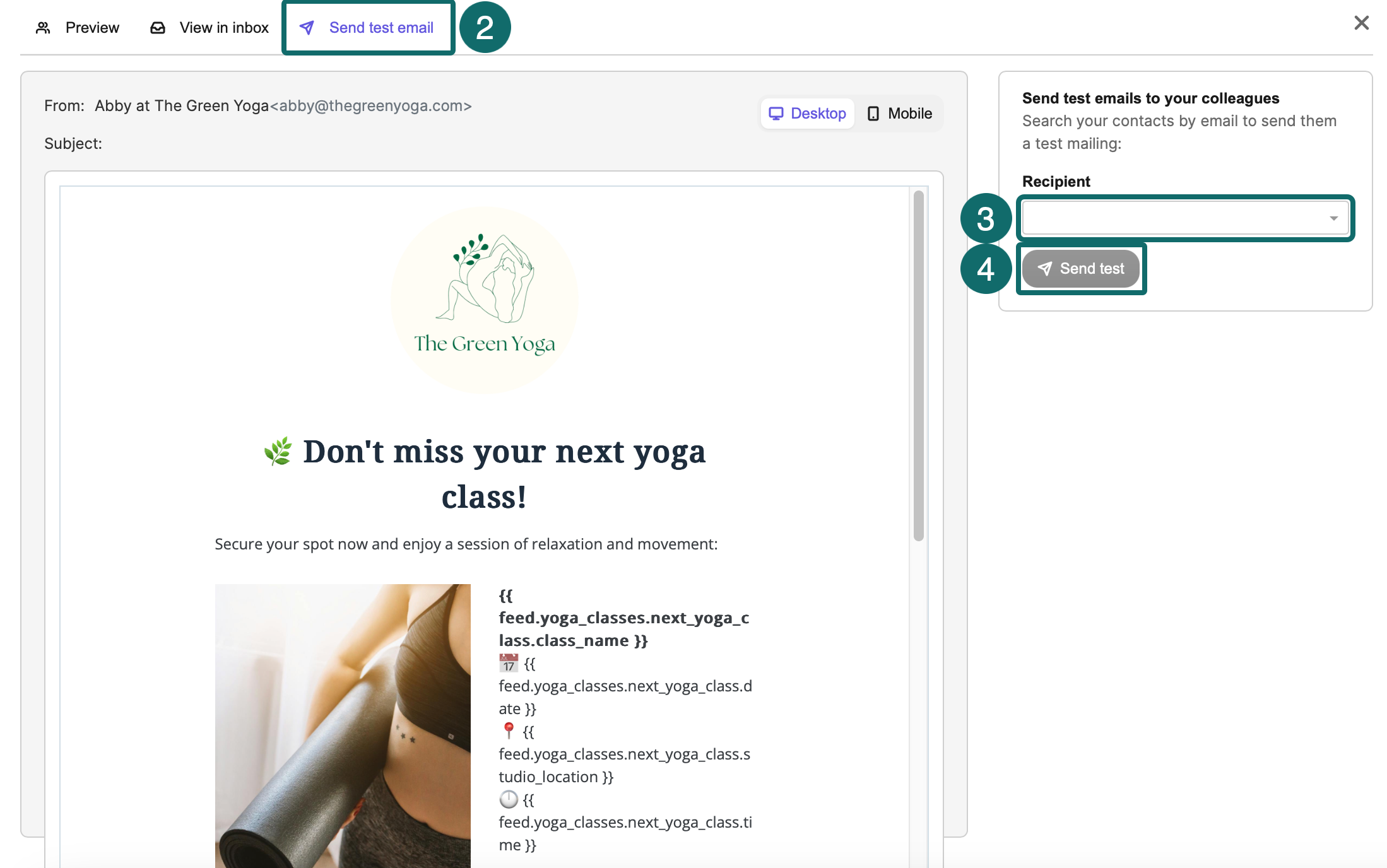1387x868 pixels.
Task: Click The Green Yoga logo image
Action: point(485,300)
